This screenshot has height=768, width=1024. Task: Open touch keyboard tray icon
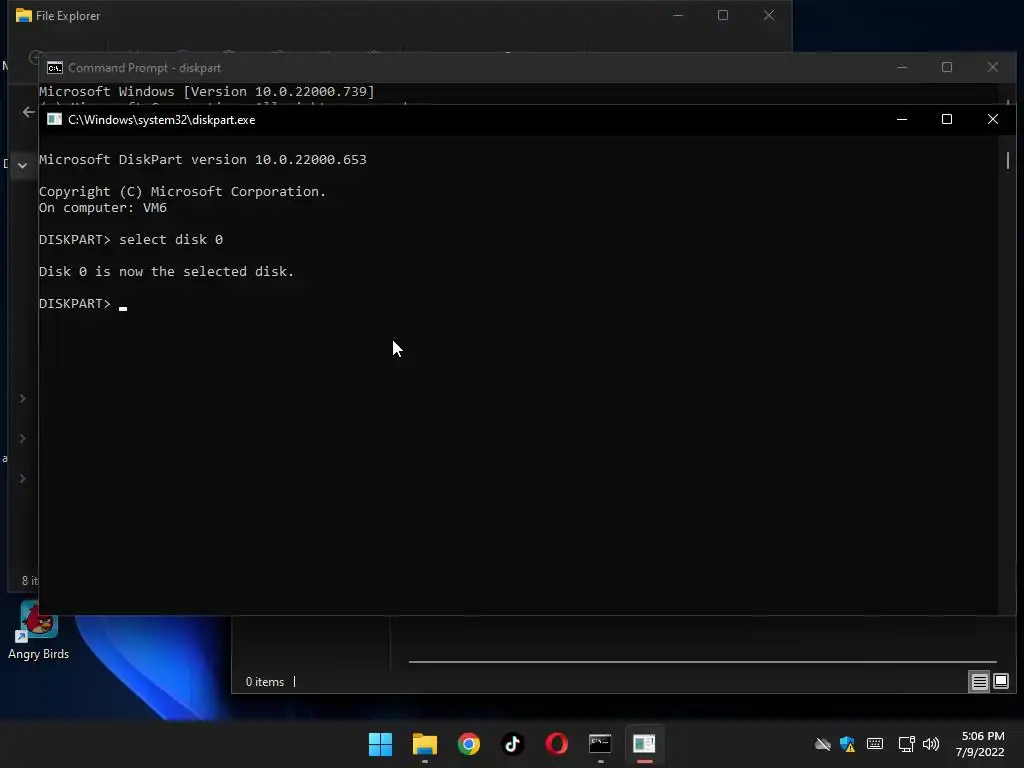tap(875, 744)
